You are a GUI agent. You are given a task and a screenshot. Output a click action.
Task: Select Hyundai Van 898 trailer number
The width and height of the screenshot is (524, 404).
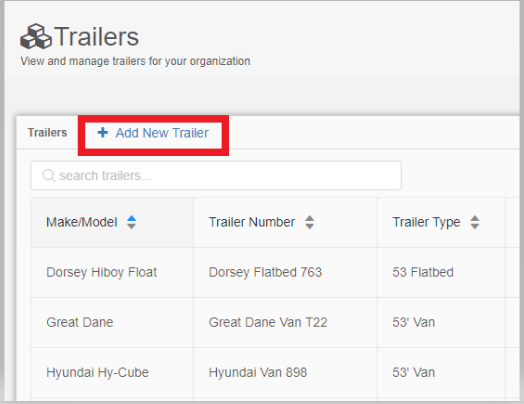point(258,373)
